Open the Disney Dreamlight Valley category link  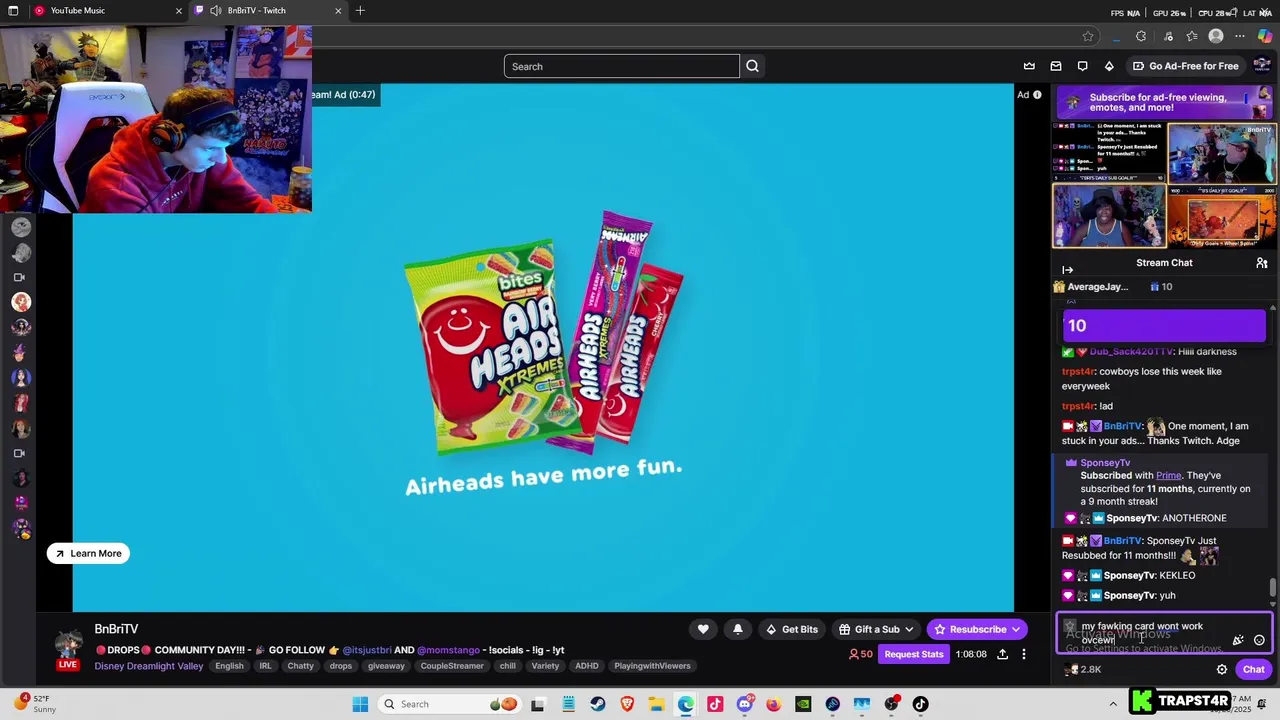pos(148,666)
